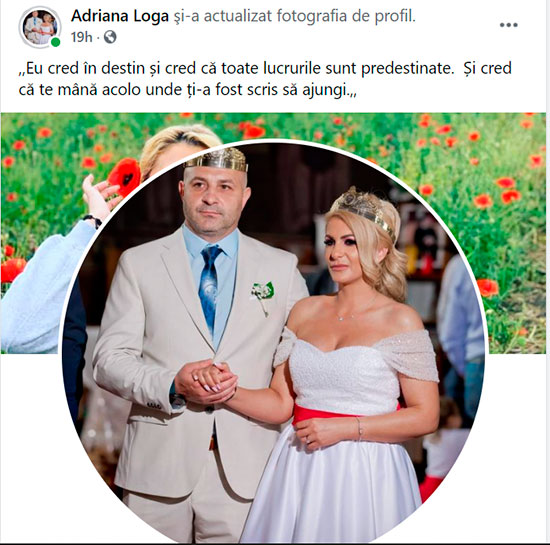Click the couple's joined hands in photo
Screen dimensions: 550x545
[206, 383]
